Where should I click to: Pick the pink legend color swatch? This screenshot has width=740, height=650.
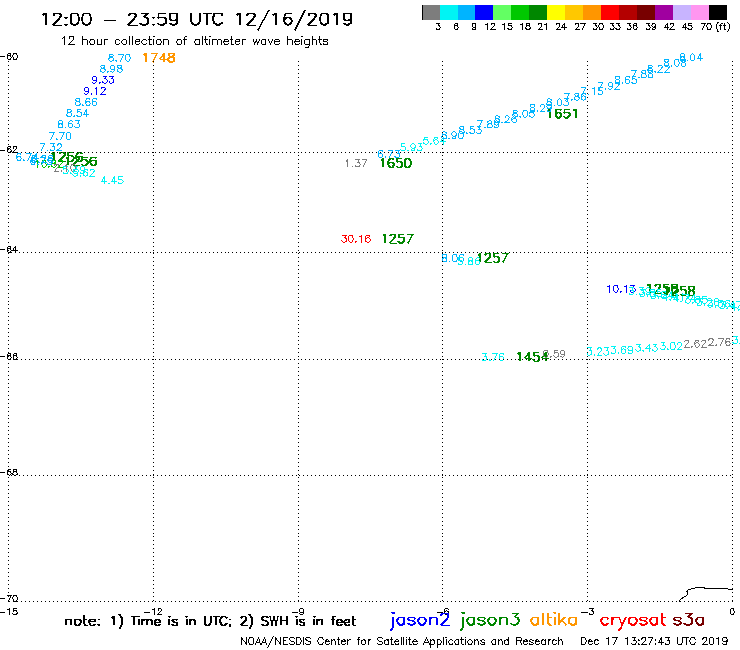pyautogui.click(x=699, y=12)
